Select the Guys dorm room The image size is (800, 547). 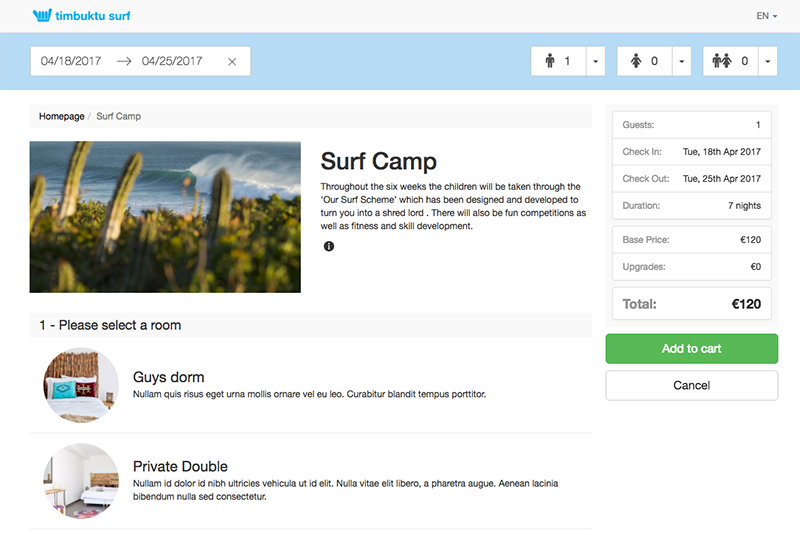point(168,377)
